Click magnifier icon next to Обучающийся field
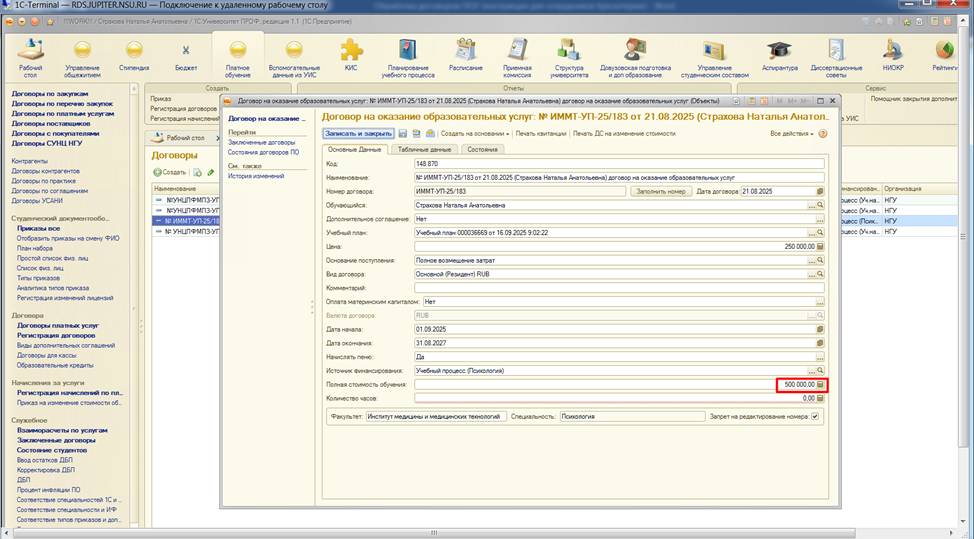The width and height of the screenshot is (974, 539). point(820,205)
